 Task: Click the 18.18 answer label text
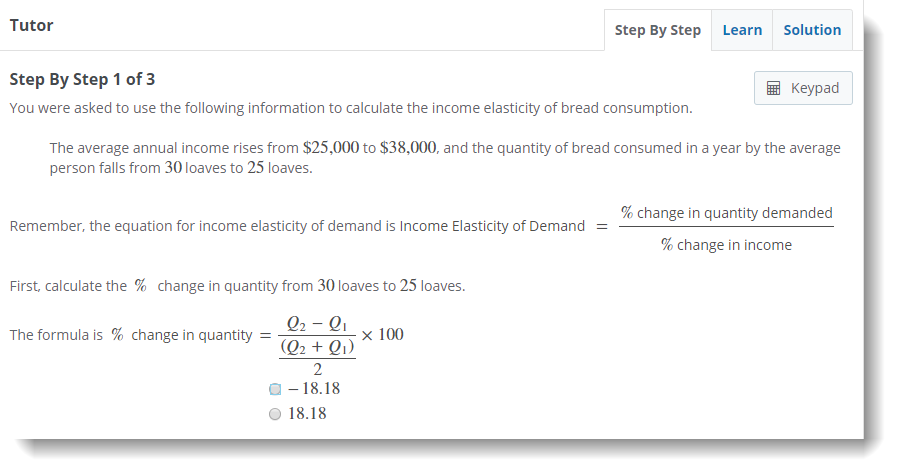307,414
